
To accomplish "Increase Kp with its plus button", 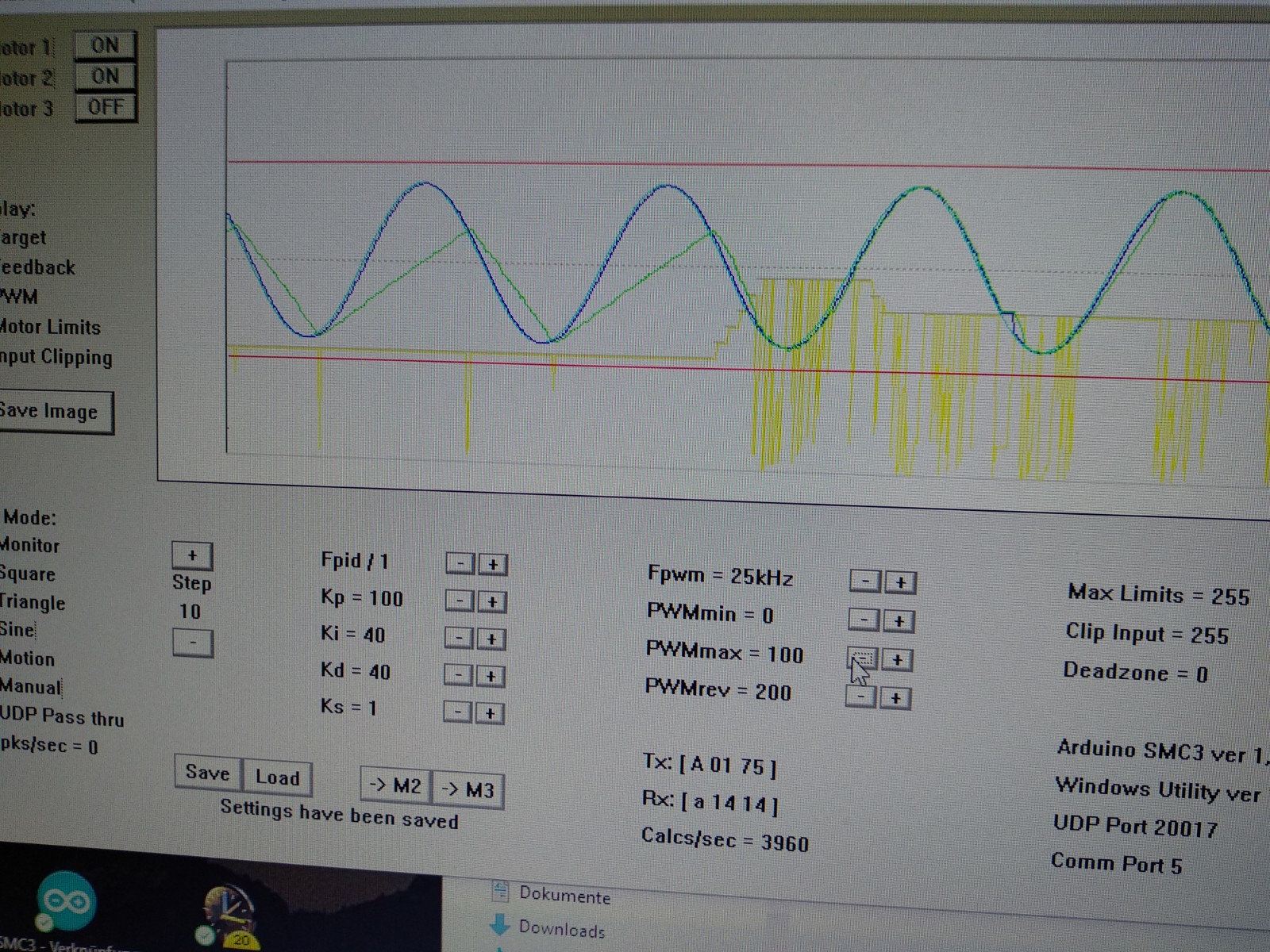I will pyautogui.click(x=491, y=602).
